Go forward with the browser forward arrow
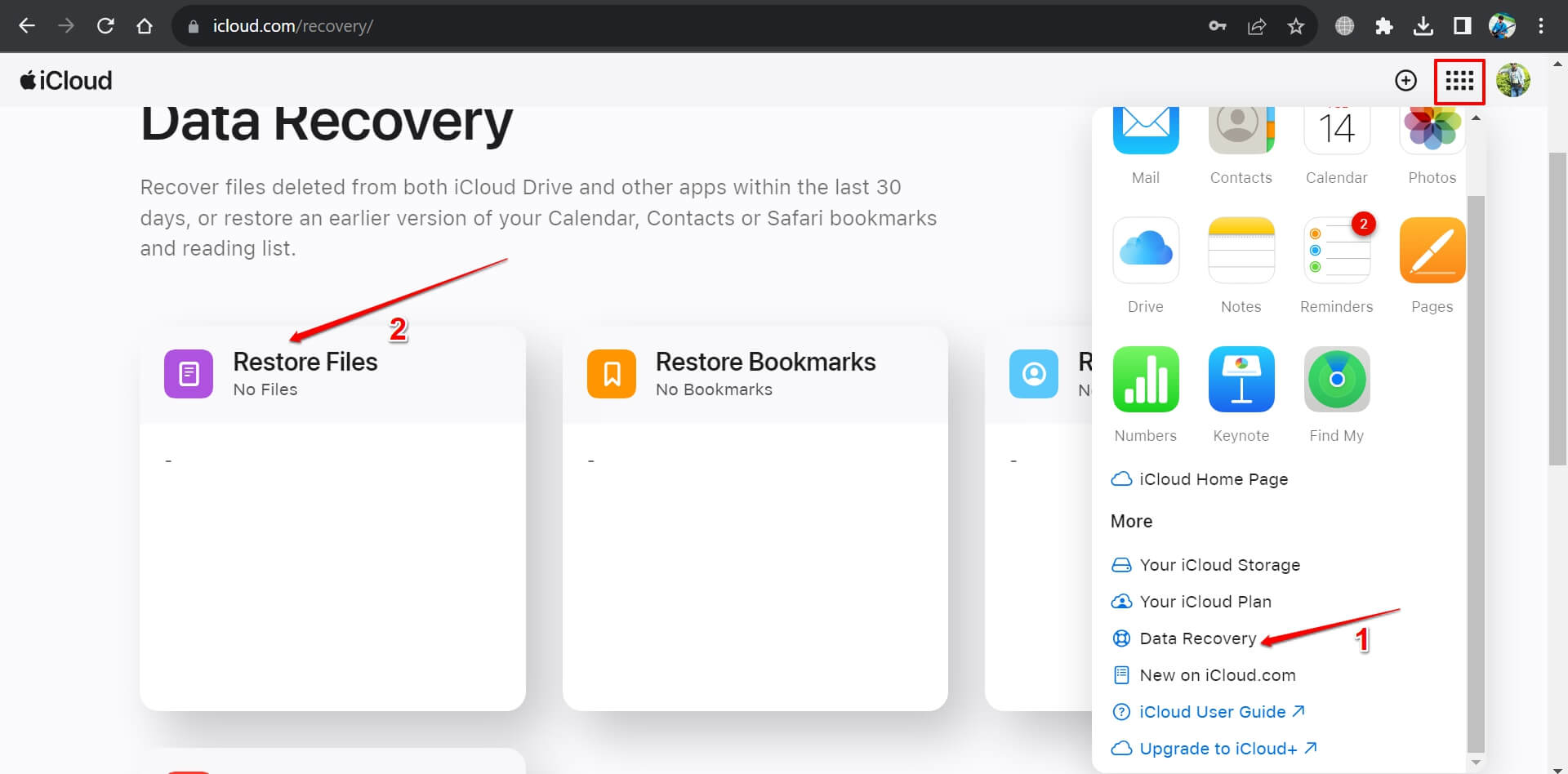 (x=66, y=26)
